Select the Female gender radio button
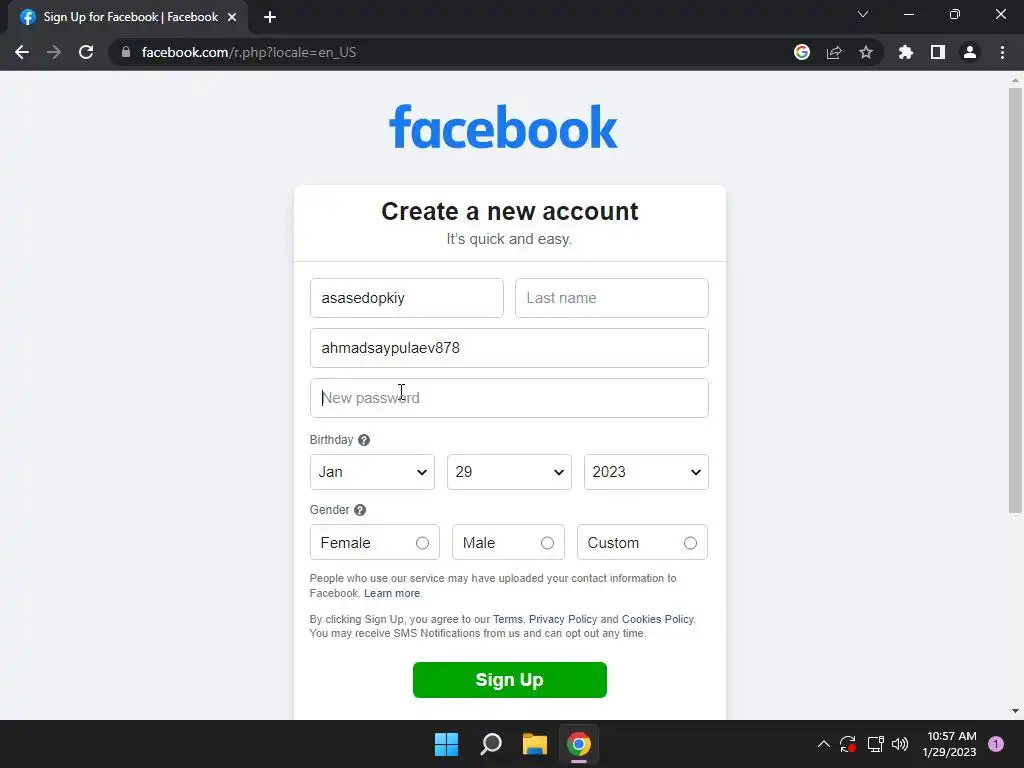The width and height of the screenshot is (1024, 768). click(423, 543)
